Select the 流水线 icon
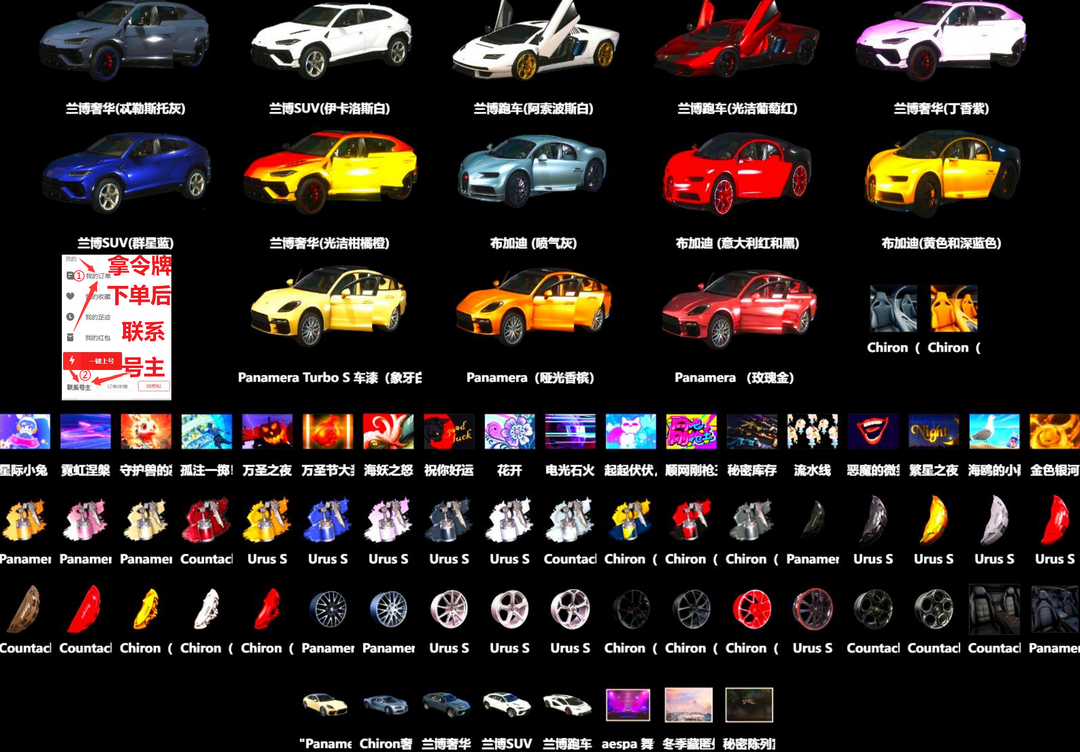This screenshot has width=1080, height=752. (x=812, y=432)
